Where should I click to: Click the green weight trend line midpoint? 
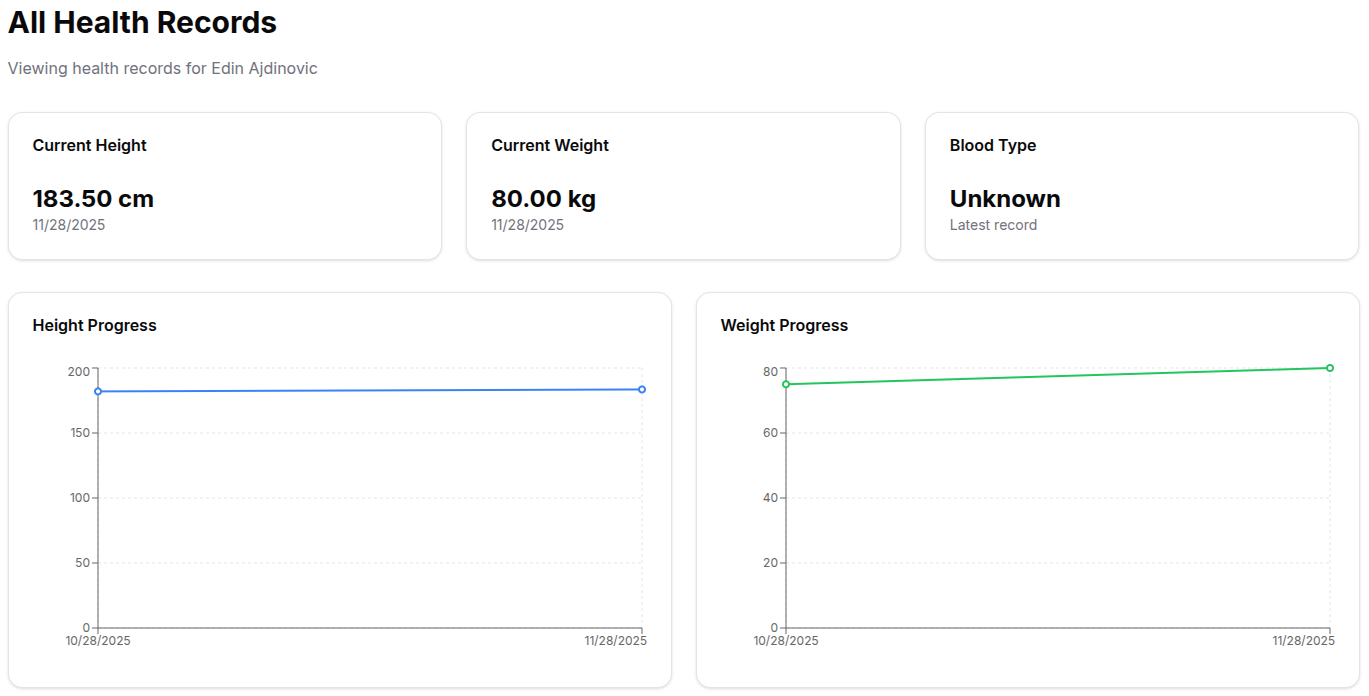point(1058,376)
